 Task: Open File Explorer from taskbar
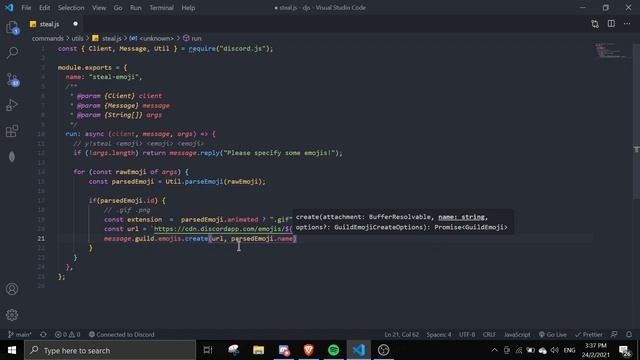[258, 350]
